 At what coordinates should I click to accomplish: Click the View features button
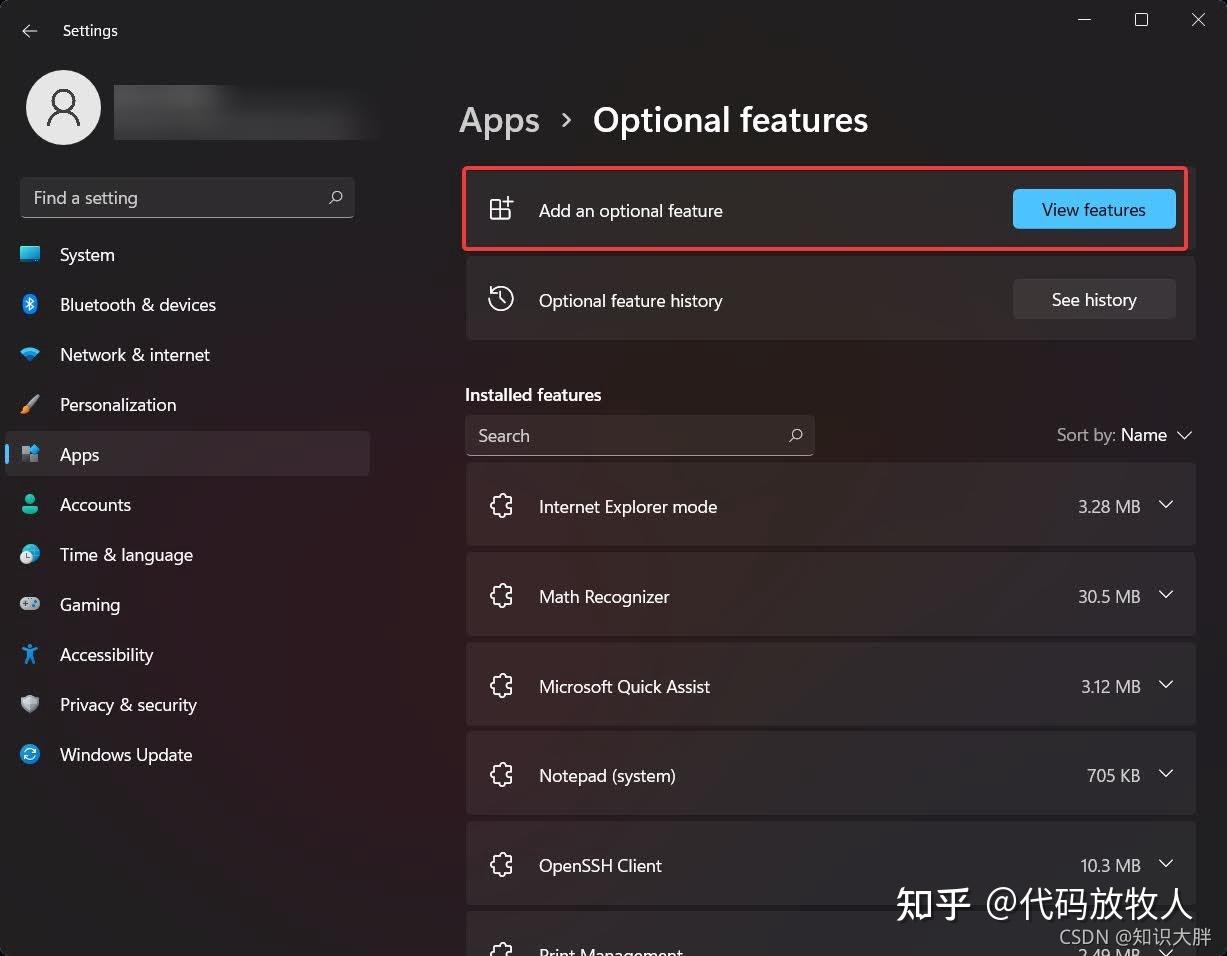coord(1093,209)
